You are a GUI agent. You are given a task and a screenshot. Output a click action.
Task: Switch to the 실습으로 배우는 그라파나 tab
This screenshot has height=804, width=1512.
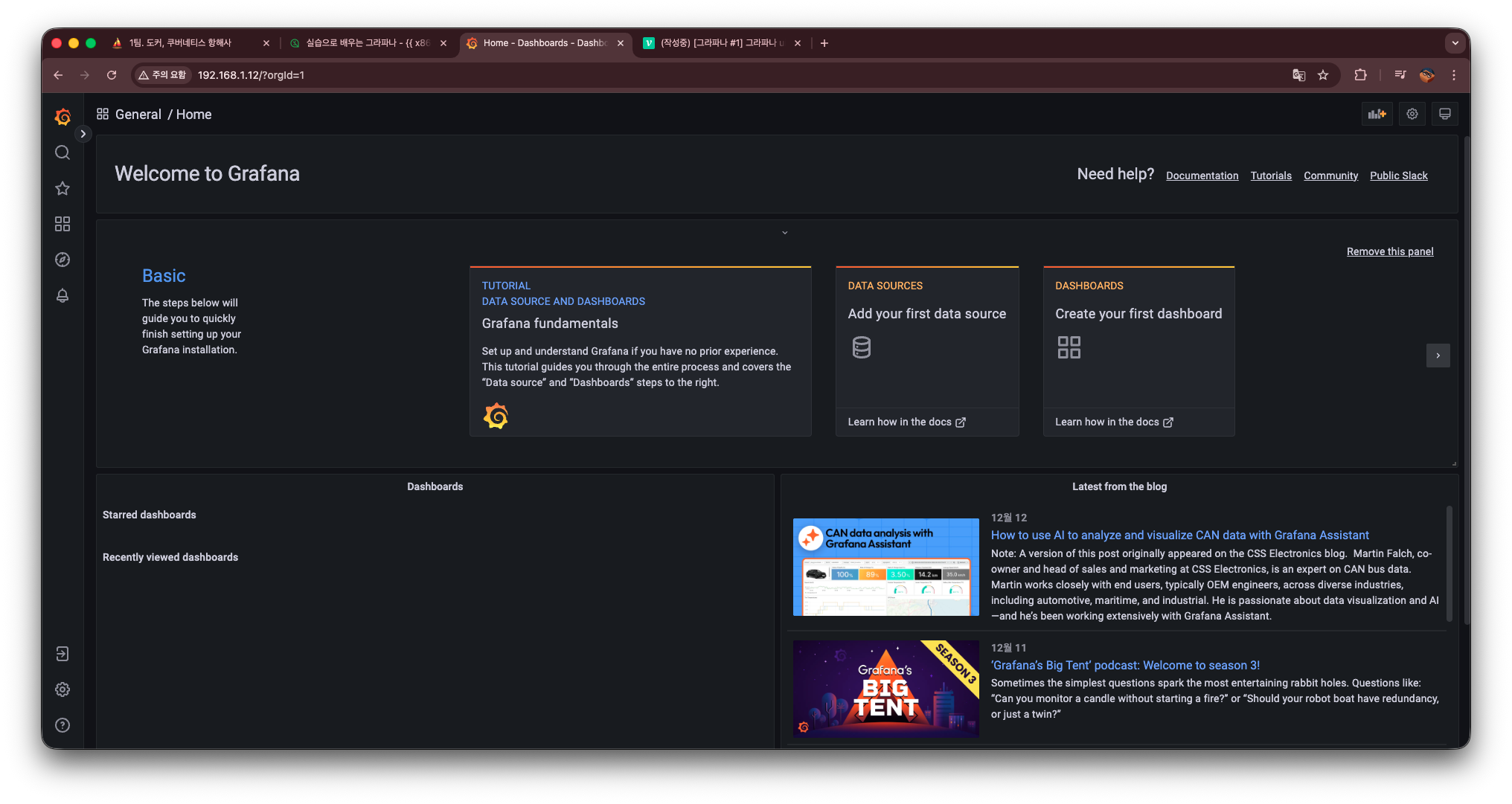367,43
